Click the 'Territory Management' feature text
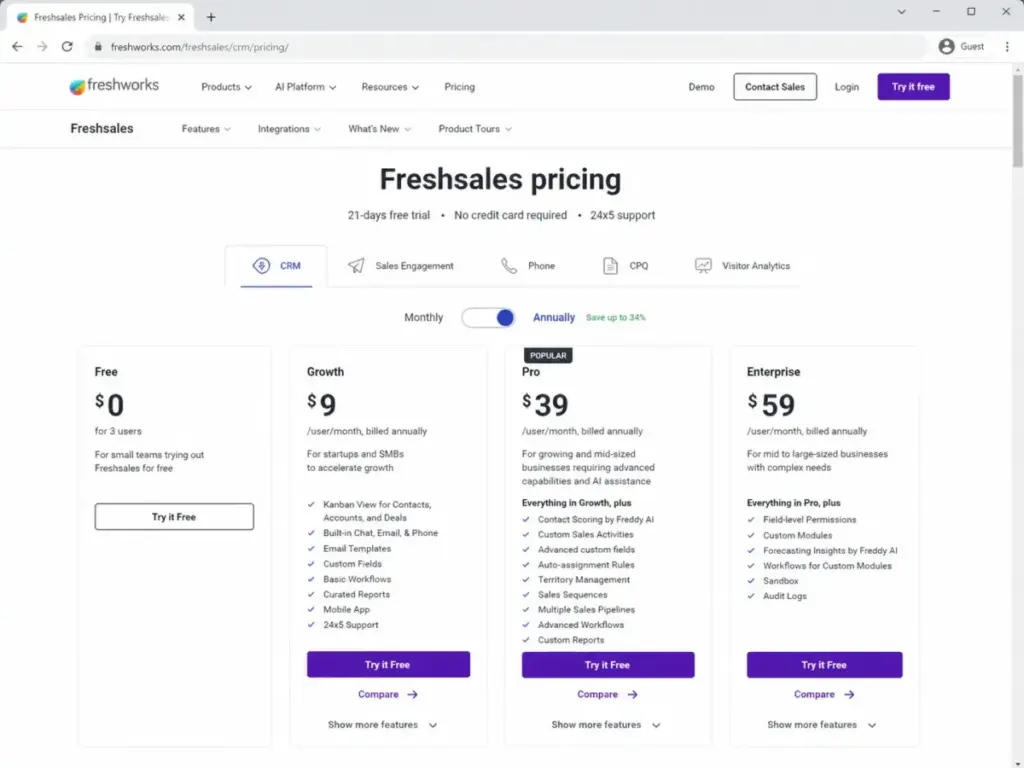 point(584,580)
